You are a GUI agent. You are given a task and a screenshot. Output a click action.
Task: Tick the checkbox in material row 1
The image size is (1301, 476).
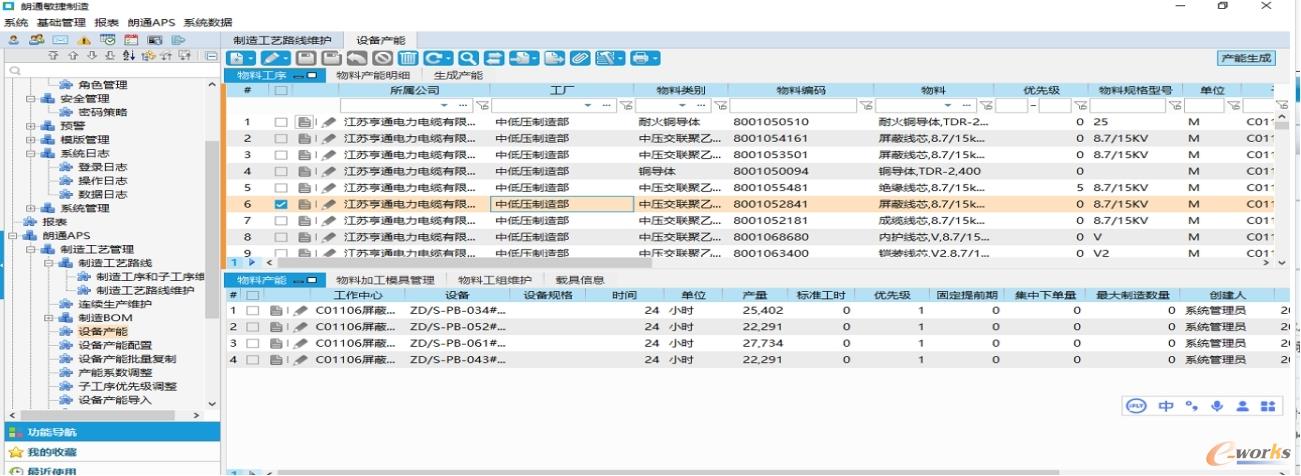point(281,122)
